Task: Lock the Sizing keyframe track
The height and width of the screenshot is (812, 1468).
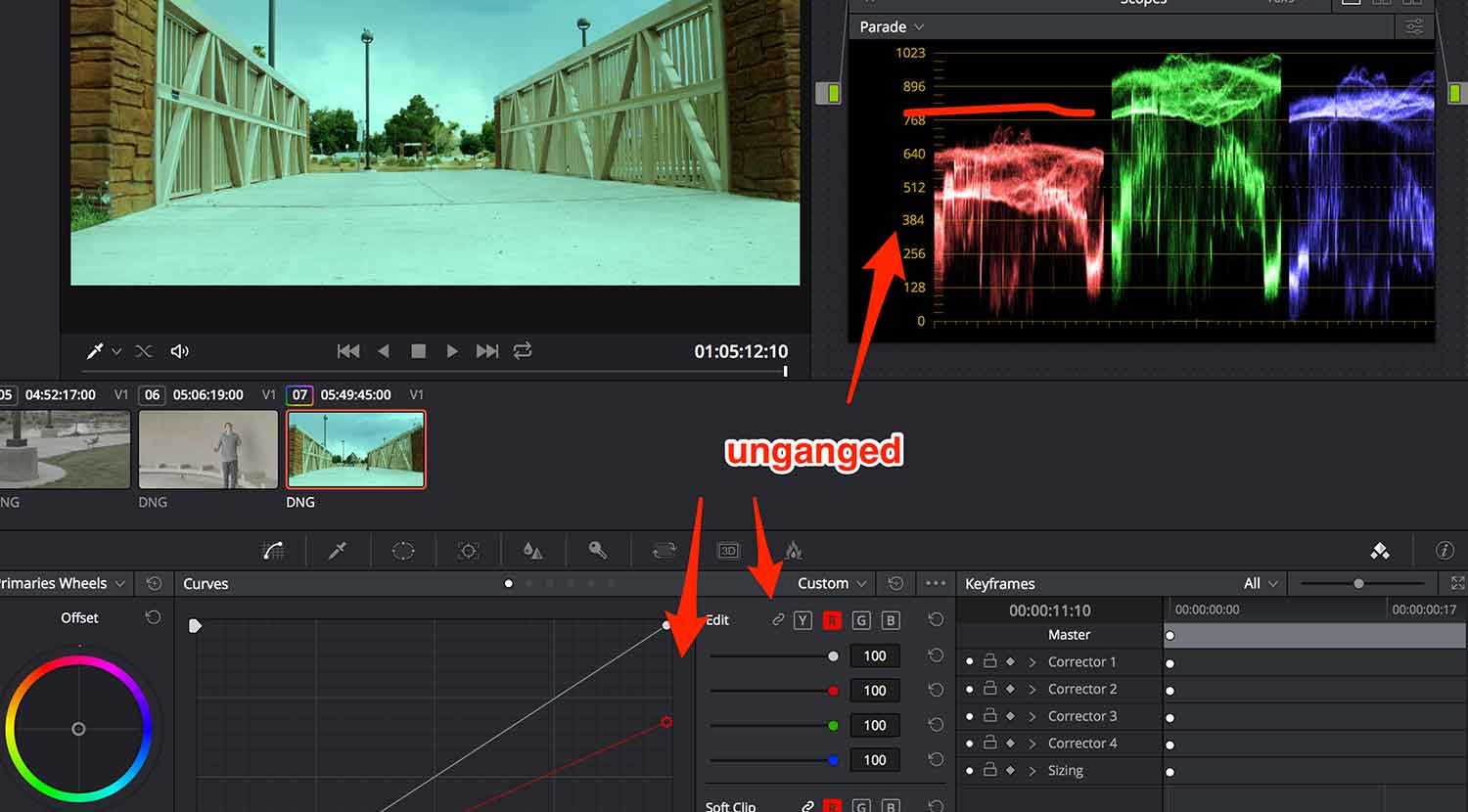Action: (x=989, y=770)
